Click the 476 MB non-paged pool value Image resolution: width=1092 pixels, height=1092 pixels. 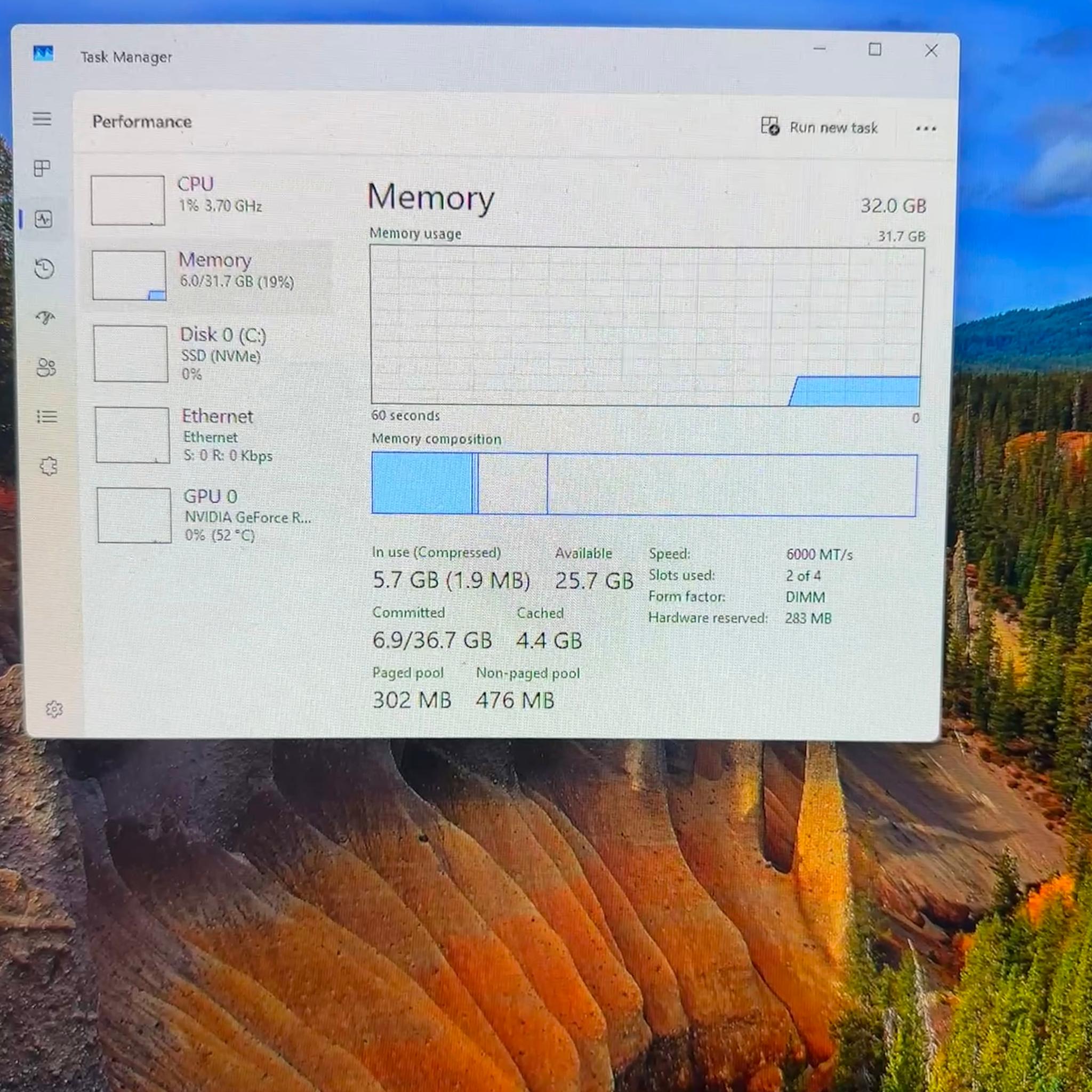[515, 701]
